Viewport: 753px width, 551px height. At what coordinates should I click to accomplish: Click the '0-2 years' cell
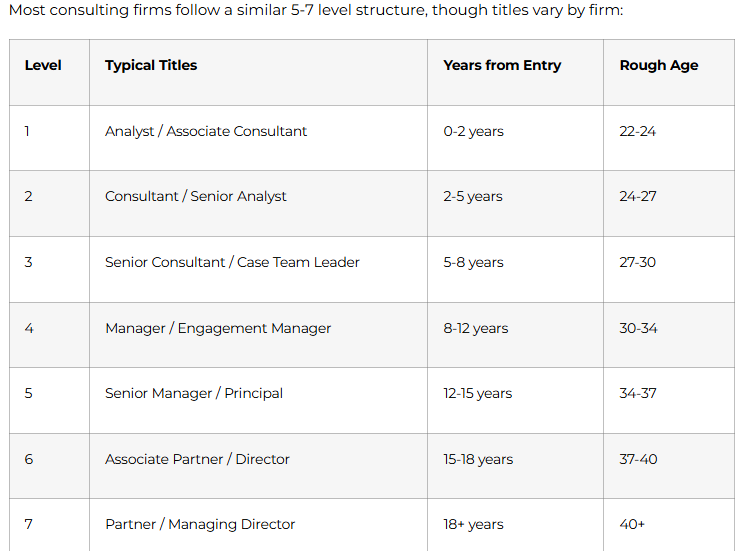[473, 131]
